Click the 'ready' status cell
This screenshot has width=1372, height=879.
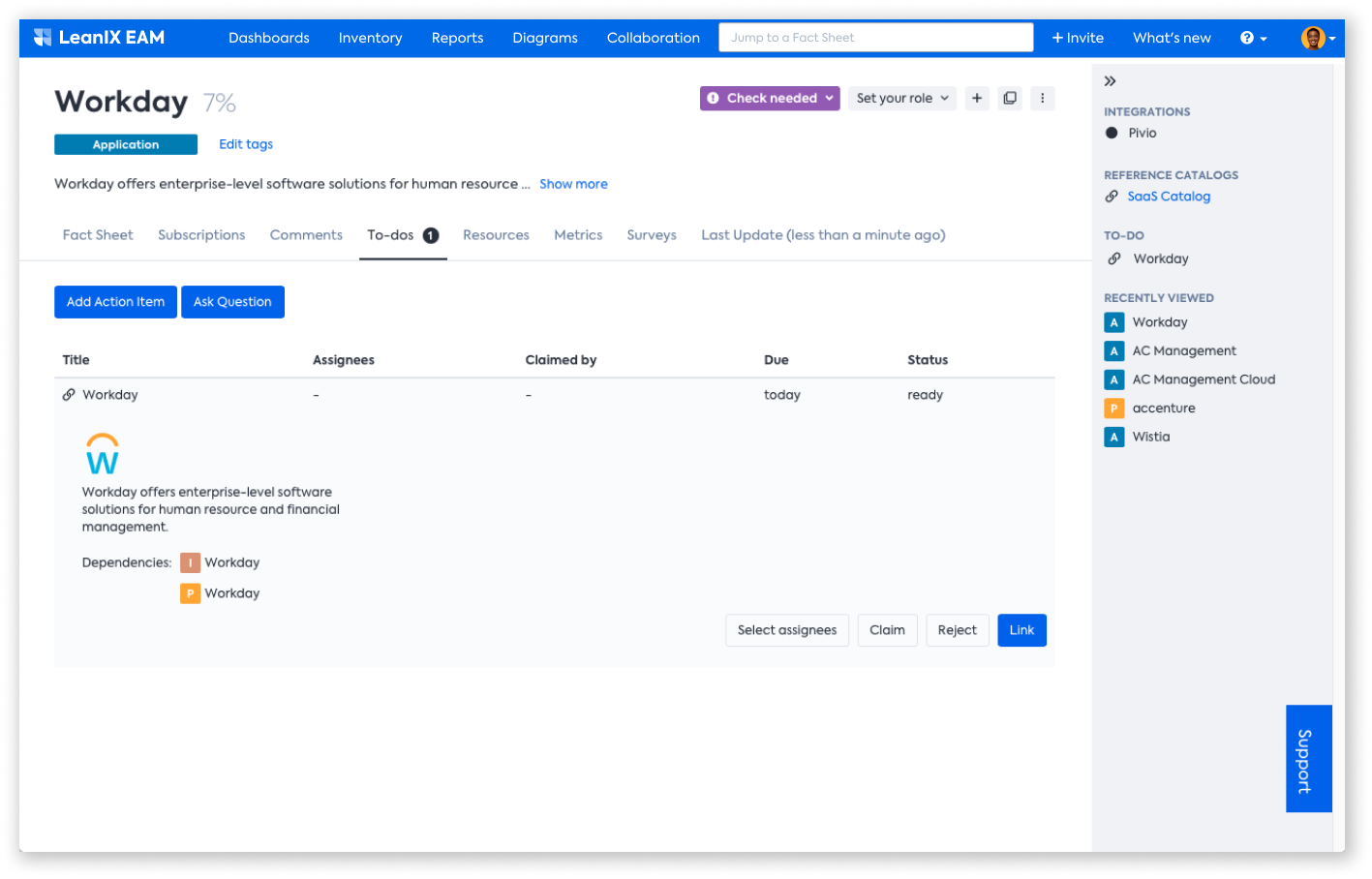(x=925, y=395)
